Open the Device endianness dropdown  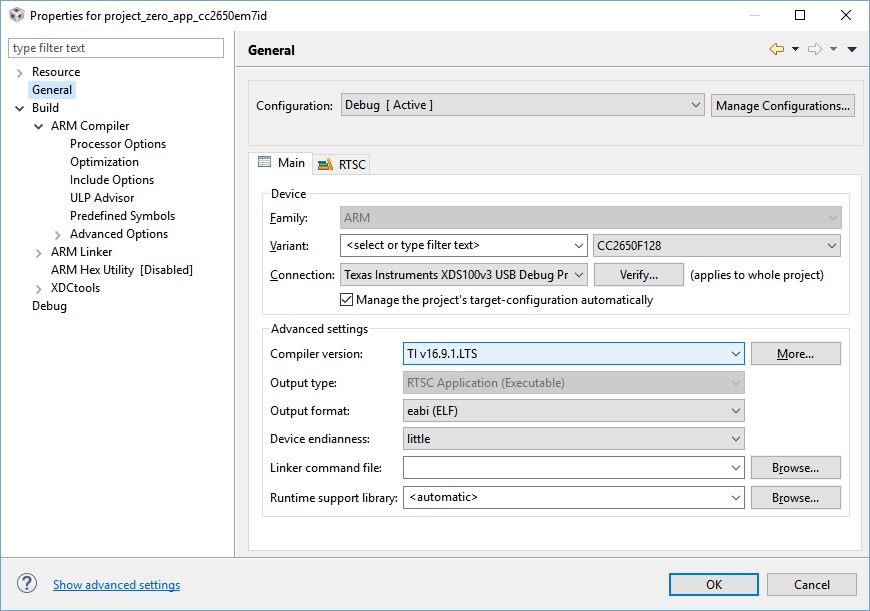coord(574,438)
